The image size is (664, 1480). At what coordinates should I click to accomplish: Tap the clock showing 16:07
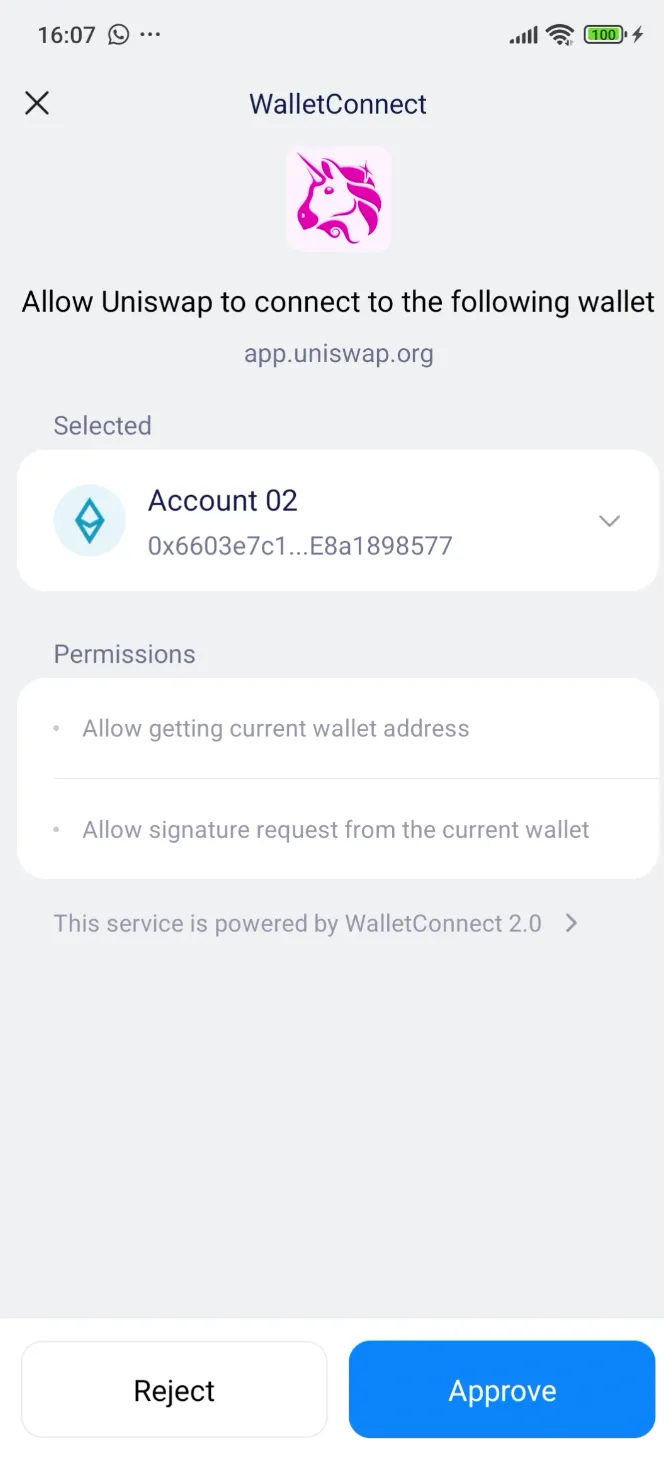click(x=66, y=35)
